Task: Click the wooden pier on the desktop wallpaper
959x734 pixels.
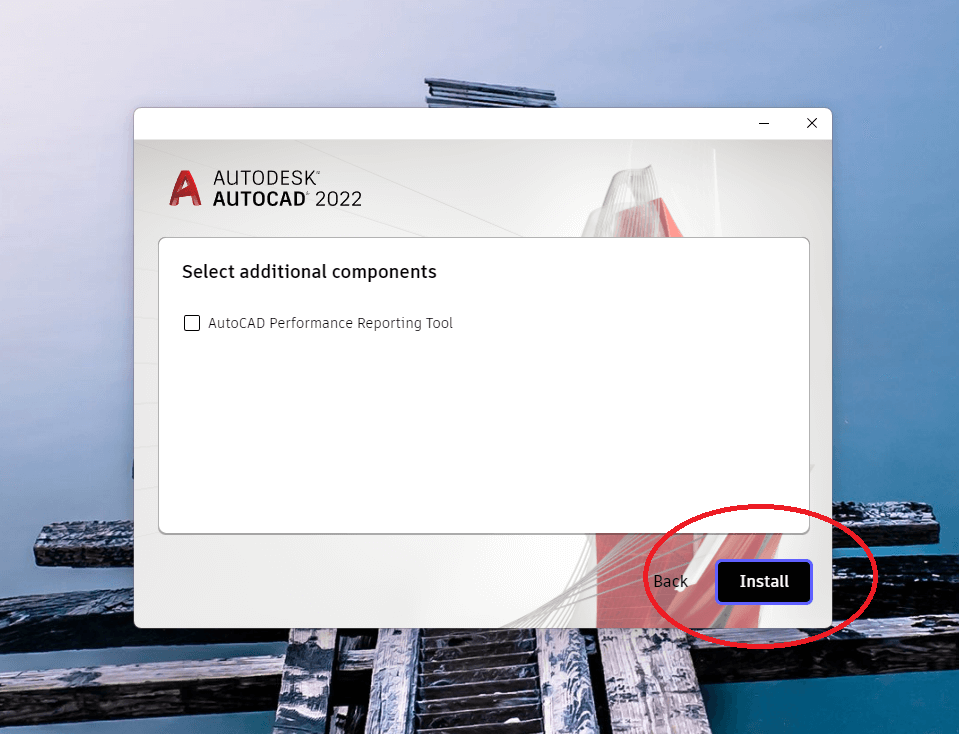Action: click(483, 679)
